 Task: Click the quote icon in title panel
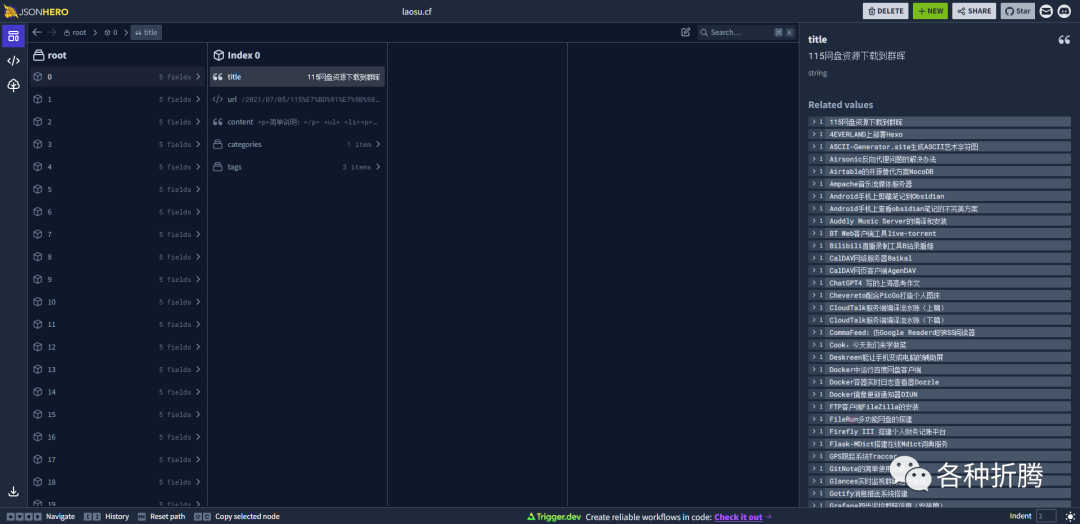pos(1064,40)
